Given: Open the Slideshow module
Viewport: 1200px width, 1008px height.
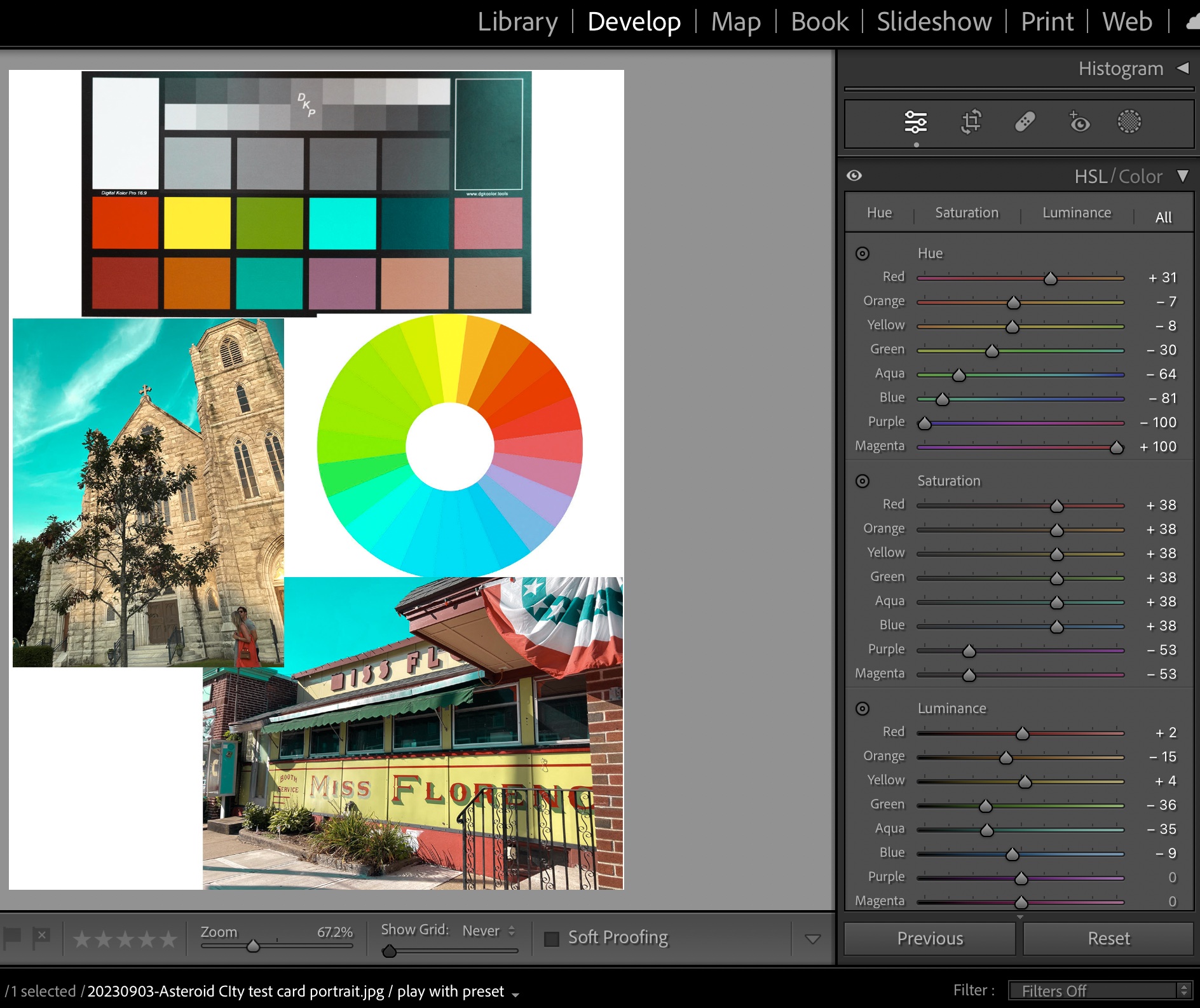Looking at the screenshot, I should tap(934, 22).
